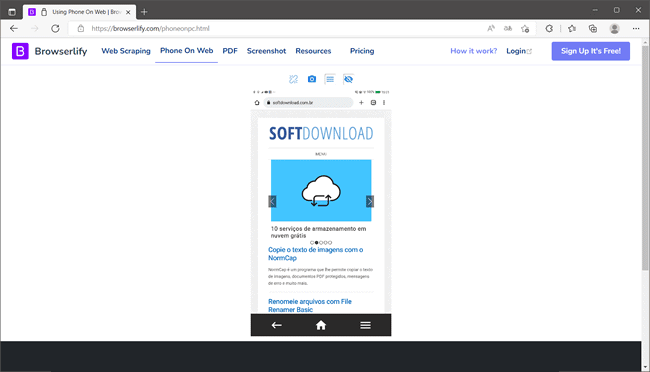Click the translate icon in address bar

pyautogui.click(x=508, y=29)
